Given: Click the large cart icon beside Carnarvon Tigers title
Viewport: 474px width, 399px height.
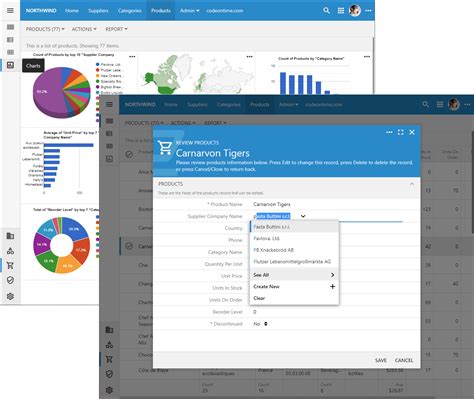Looking at the screenshot, I should [165, 148].
